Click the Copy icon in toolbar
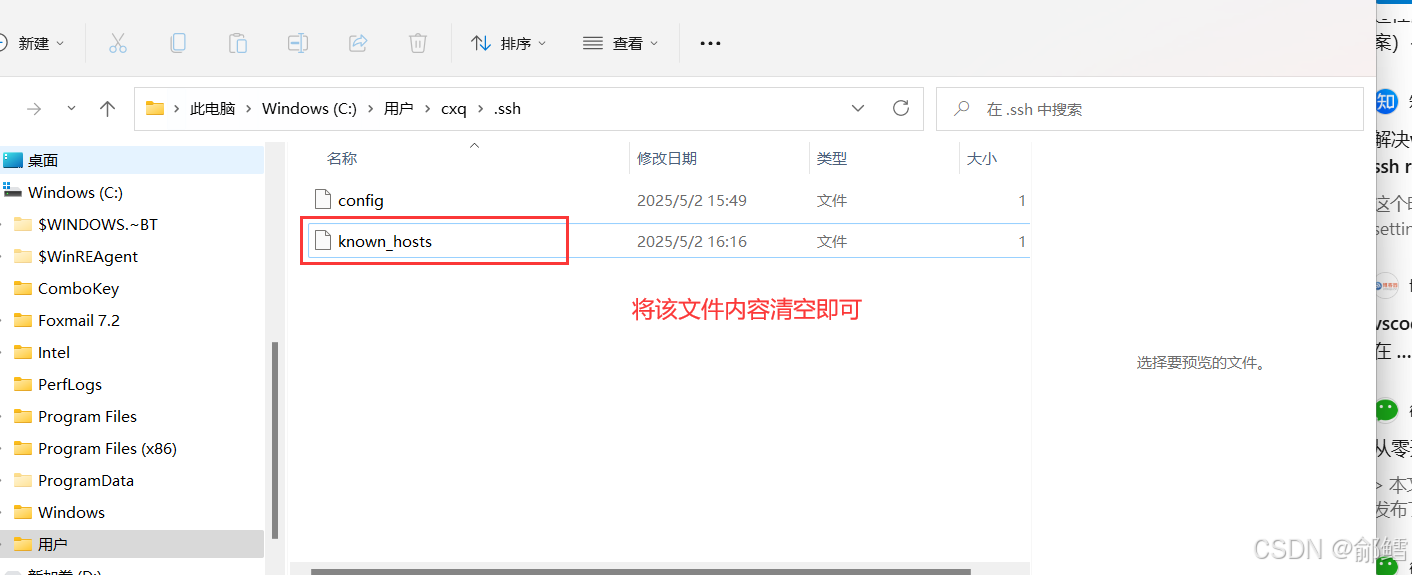This screenshot has height=575, width=1412. (x=178, y=43)
